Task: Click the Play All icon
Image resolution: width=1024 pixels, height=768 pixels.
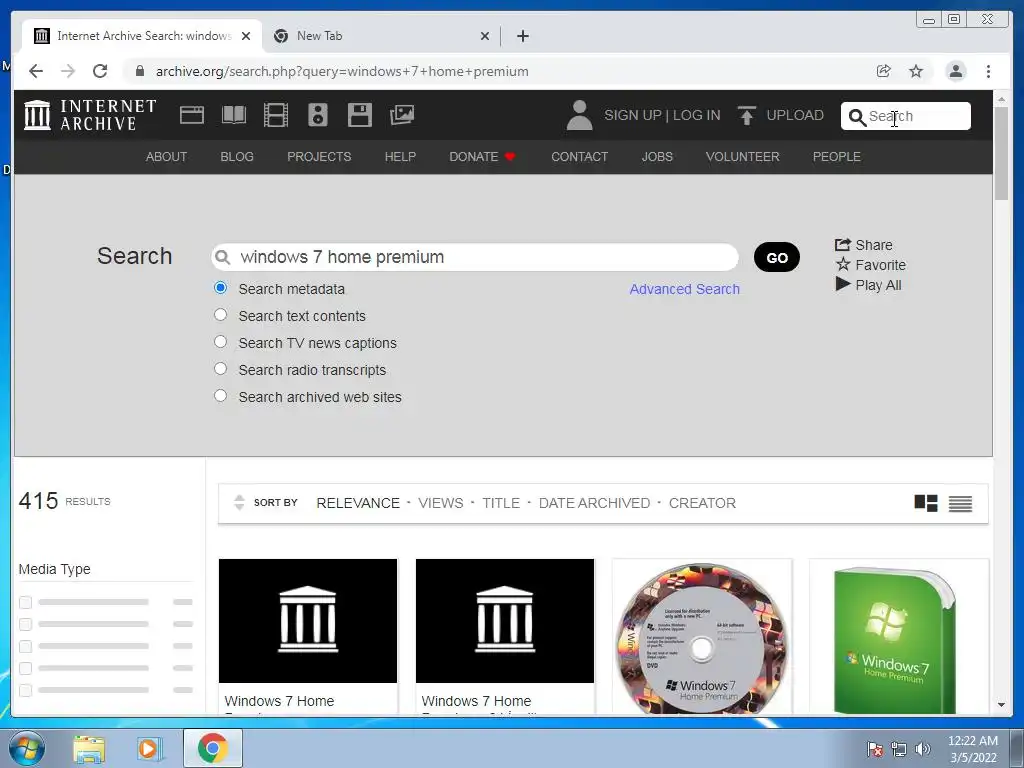Action: [843, 284]
